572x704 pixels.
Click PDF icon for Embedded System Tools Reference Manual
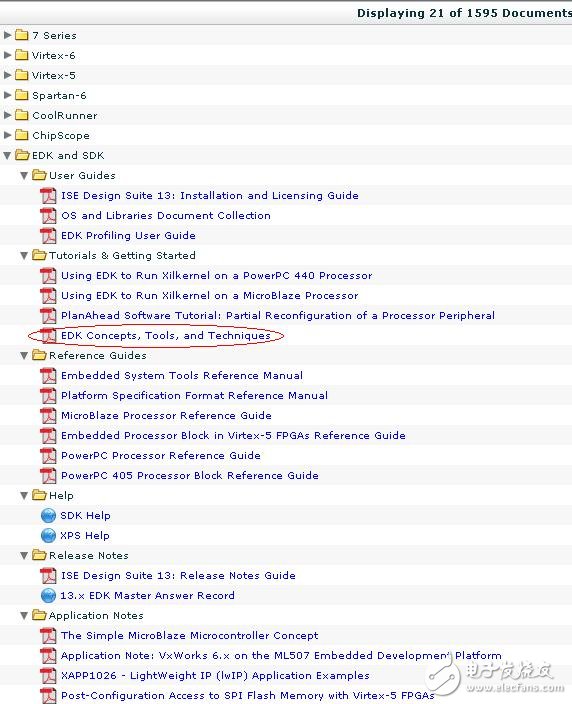tap(48, 376)
